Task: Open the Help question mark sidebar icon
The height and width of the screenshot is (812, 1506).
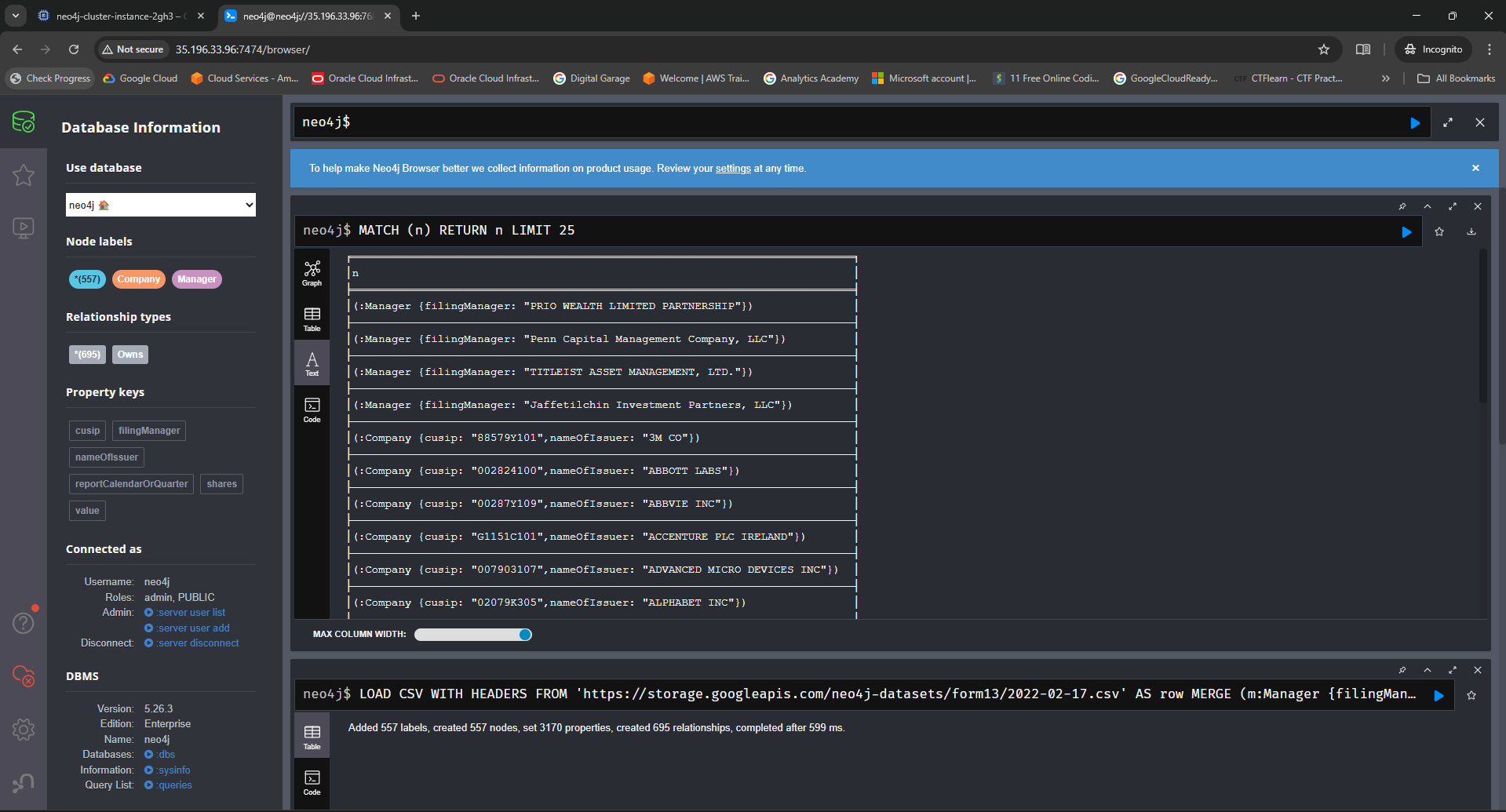Action: tap(24, 623)
